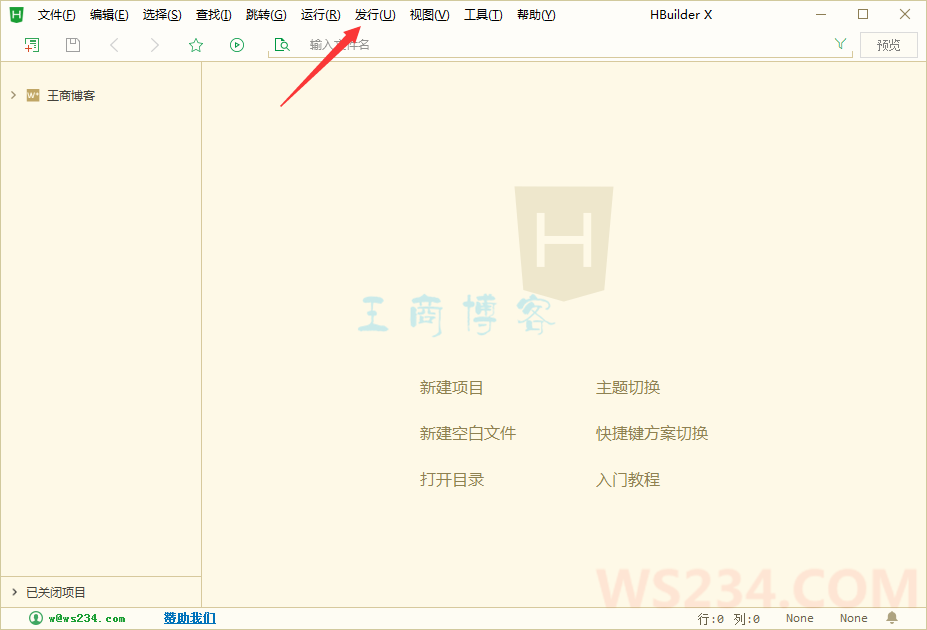Click the 列:0 status indicator
927x630 pixels.
[747, 619]
